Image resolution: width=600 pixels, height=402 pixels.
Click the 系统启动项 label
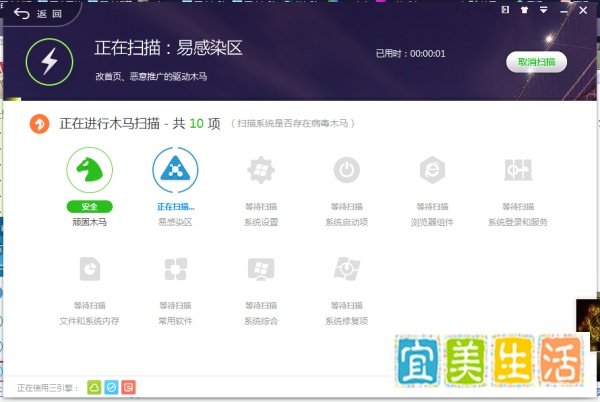coord(347,222)
